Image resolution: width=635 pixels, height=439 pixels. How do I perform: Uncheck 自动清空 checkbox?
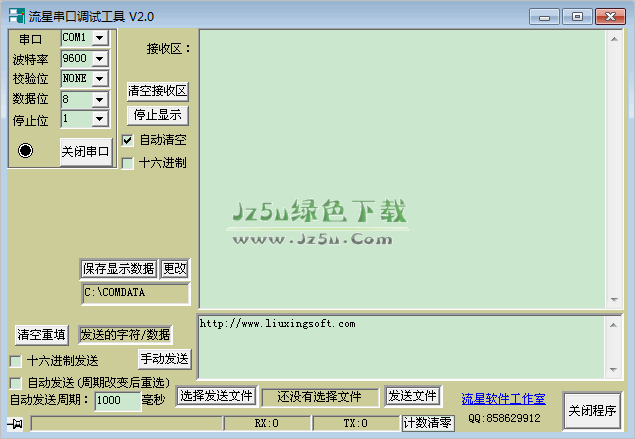(127, 141)
